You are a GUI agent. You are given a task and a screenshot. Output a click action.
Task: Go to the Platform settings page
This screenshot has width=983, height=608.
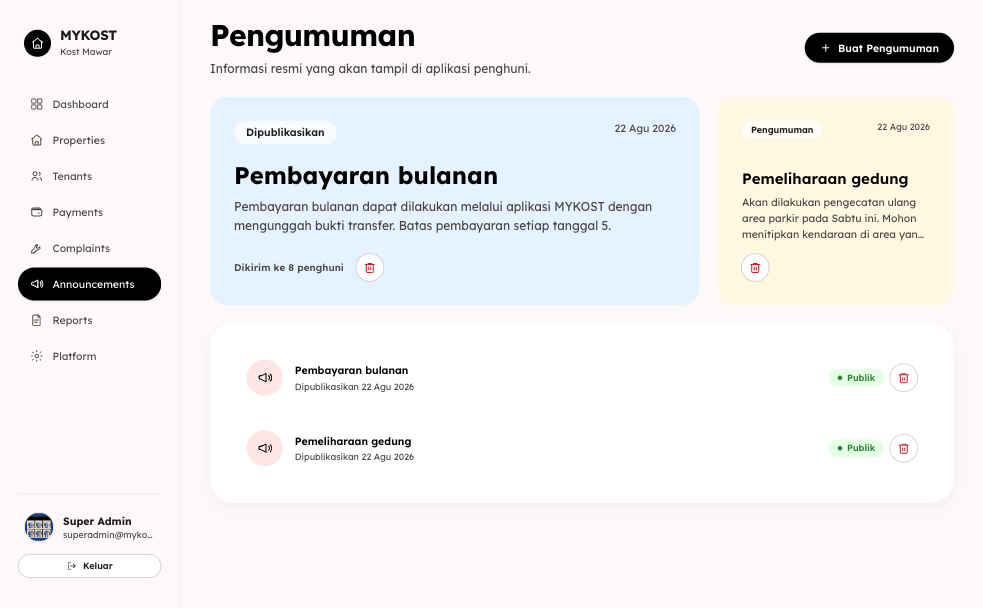click(90, 356)
